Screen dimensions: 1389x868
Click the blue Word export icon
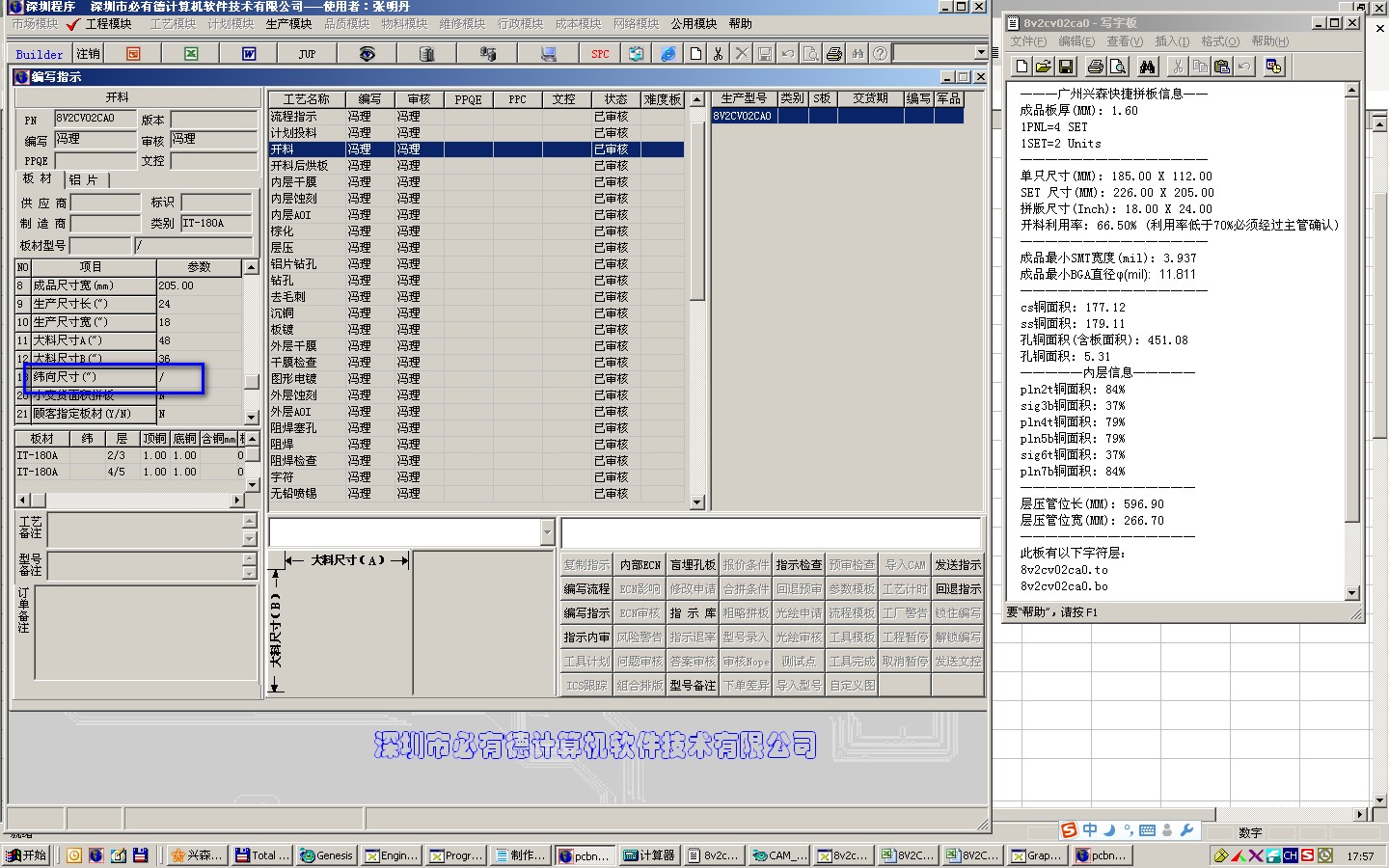pyautogui.click(x=249, y=54)
